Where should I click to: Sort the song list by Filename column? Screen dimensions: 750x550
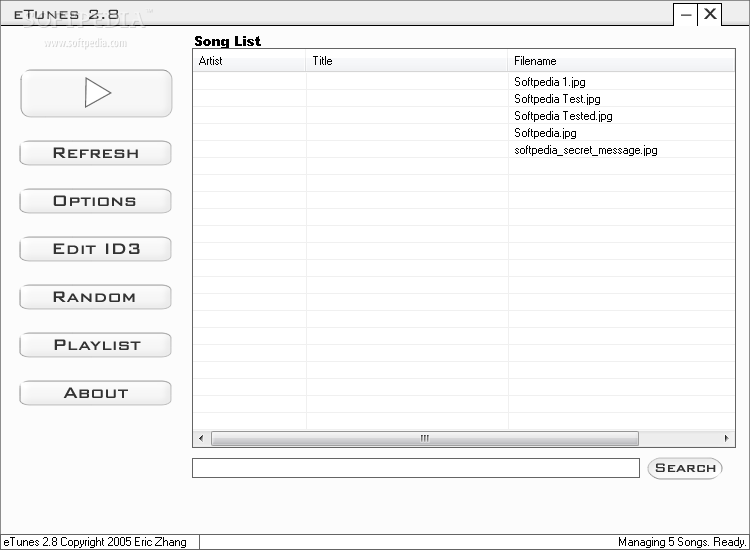pyautogui.click(x=621, y=61)
